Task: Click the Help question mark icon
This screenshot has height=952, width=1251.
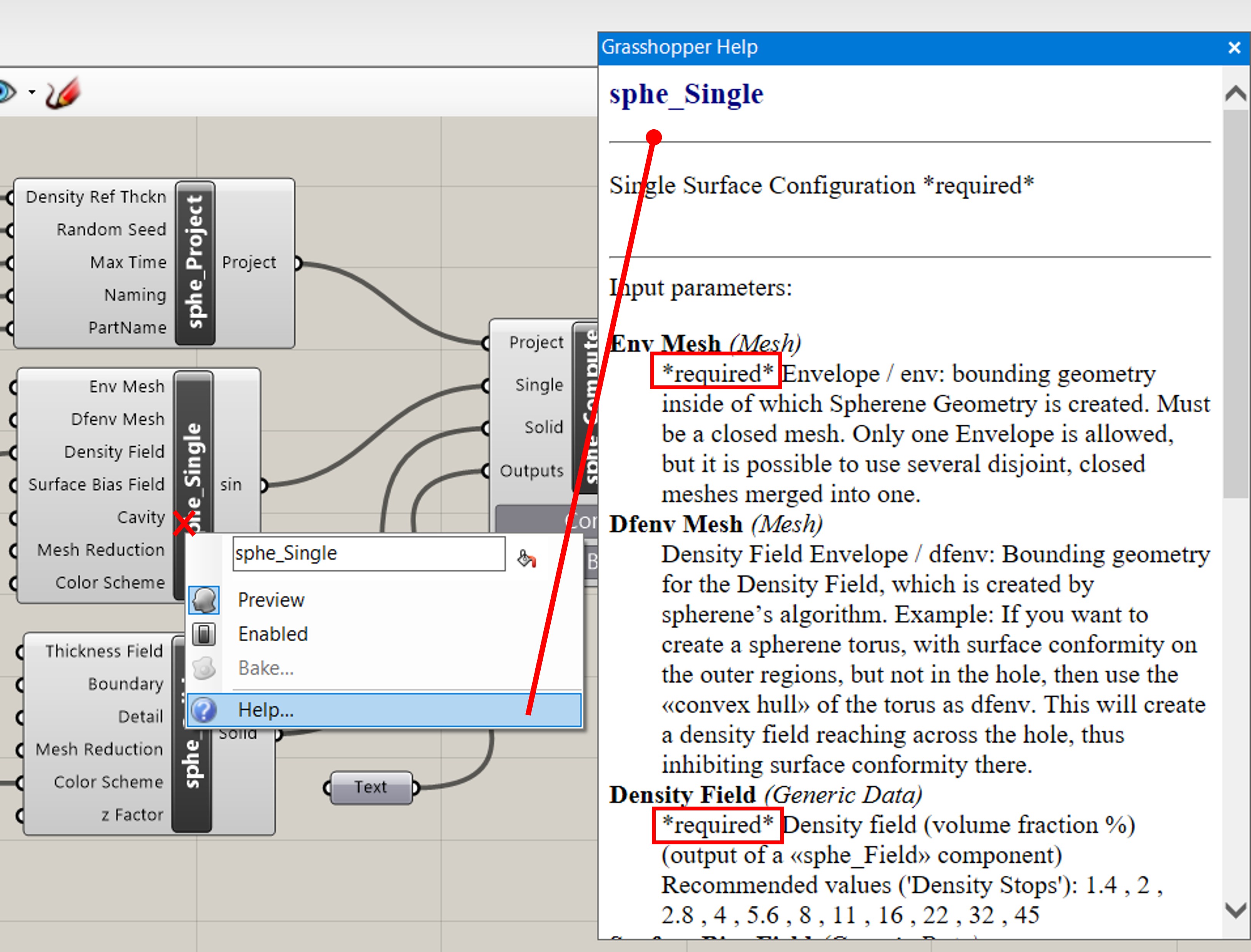Action: pos(204,710)
